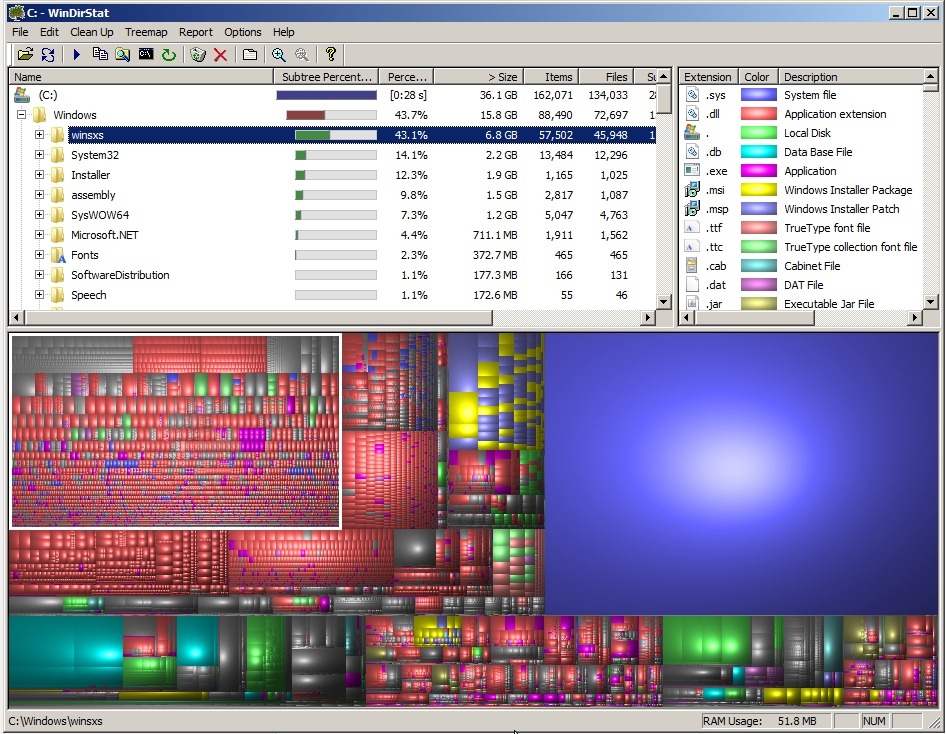
Task: Click the extension list scroll down arrow
Action: pos(930,302)
